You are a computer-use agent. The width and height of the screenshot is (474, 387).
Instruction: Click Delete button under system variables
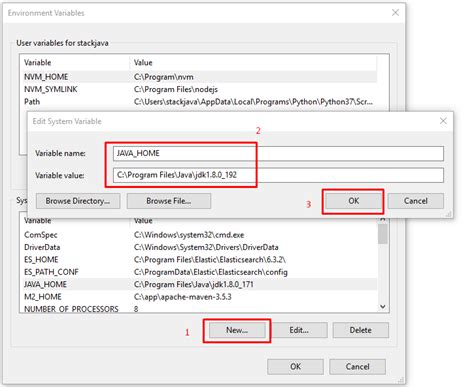tap(361, 330)
